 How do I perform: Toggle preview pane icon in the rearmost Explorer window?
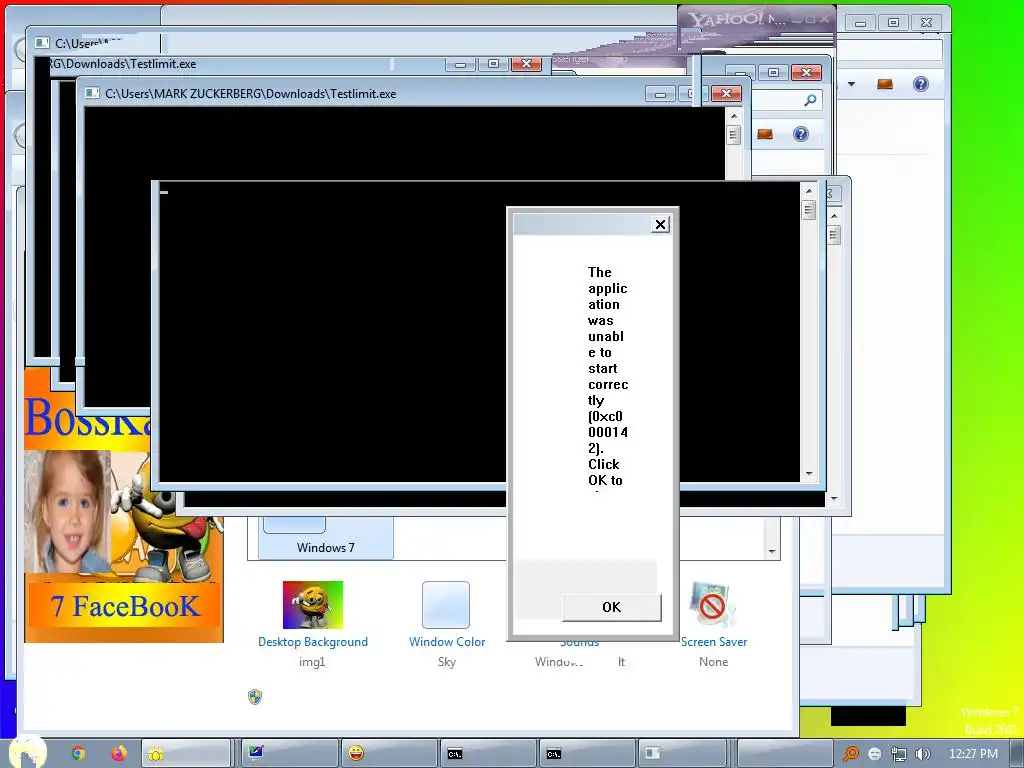pyautogui.click(x=885, y=84)
